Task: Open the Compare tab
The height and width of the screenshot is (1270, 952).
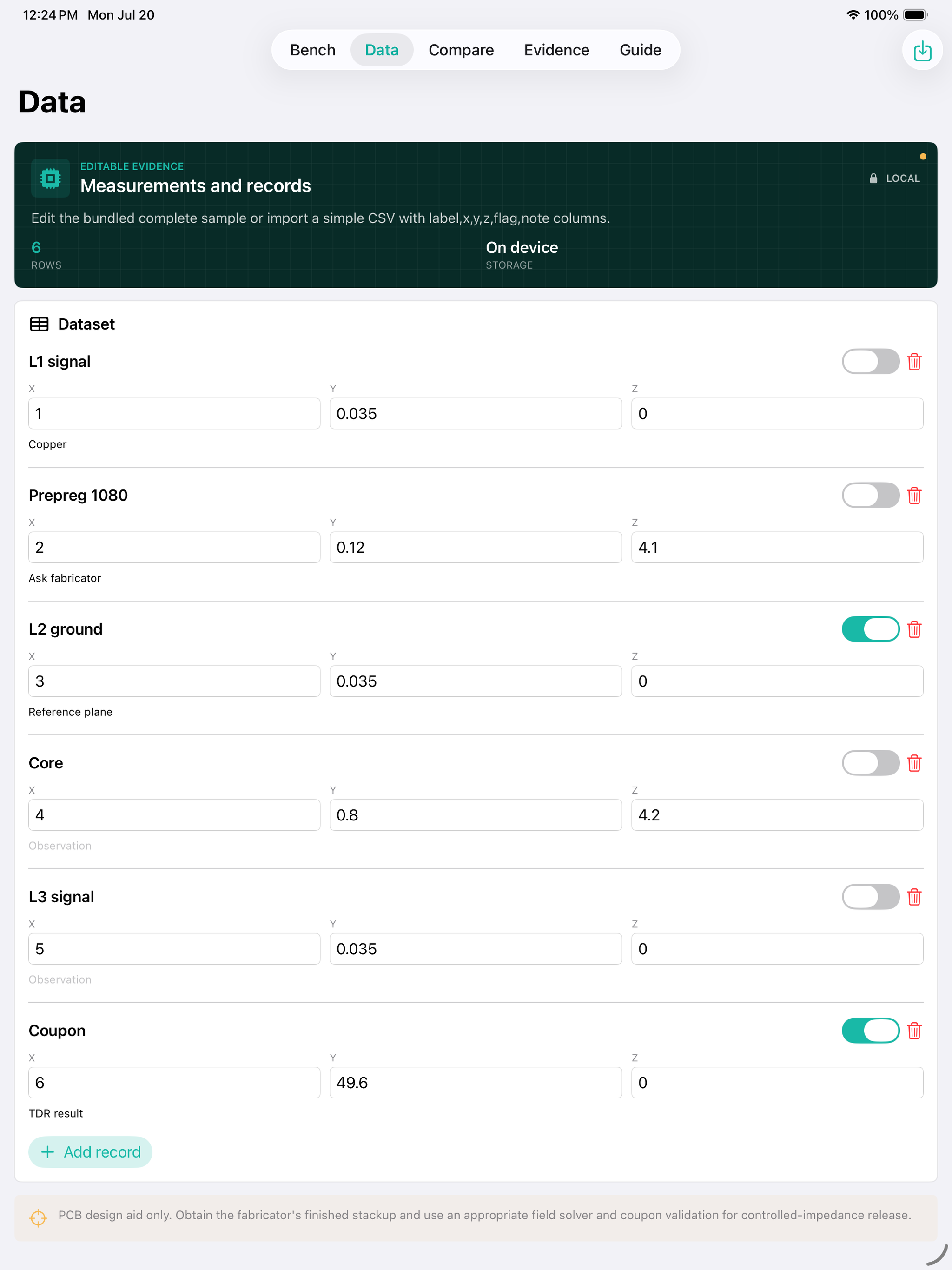Action: click(461, 51)
